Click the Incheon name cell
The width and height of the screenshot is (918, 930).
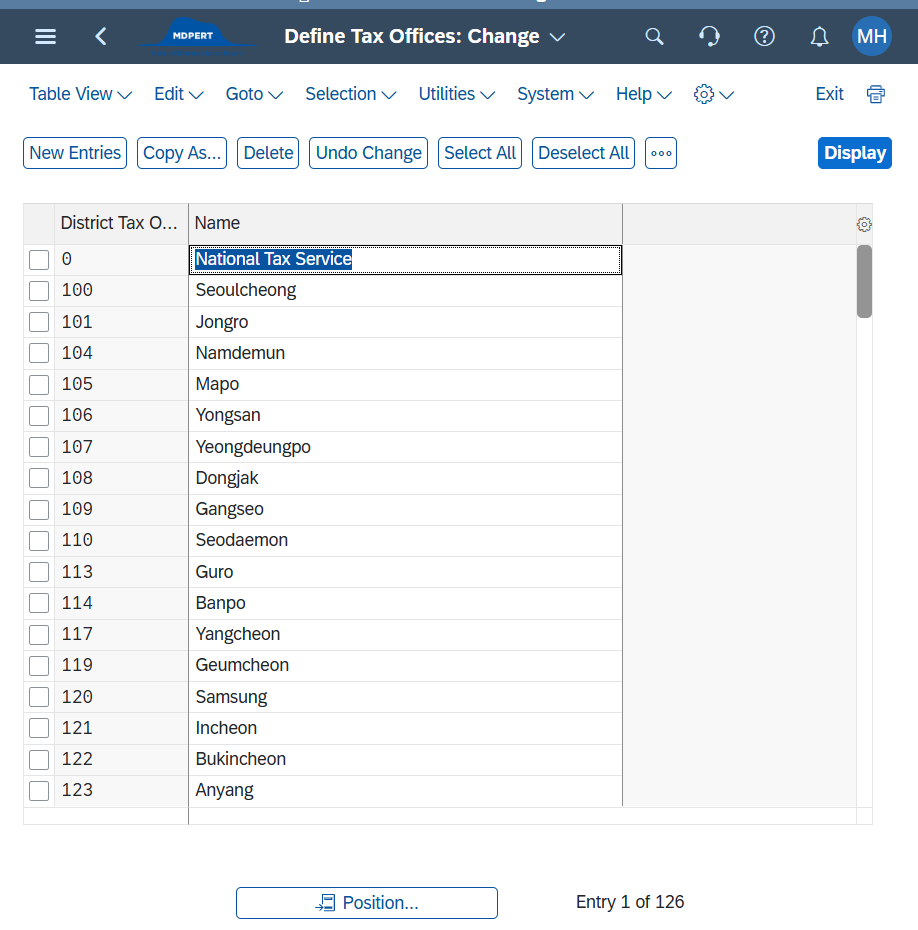(x=406, y=728)
